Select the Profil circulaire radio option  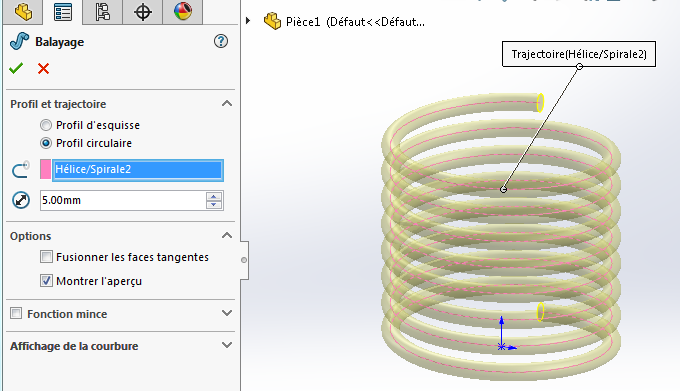pos(46,143)
